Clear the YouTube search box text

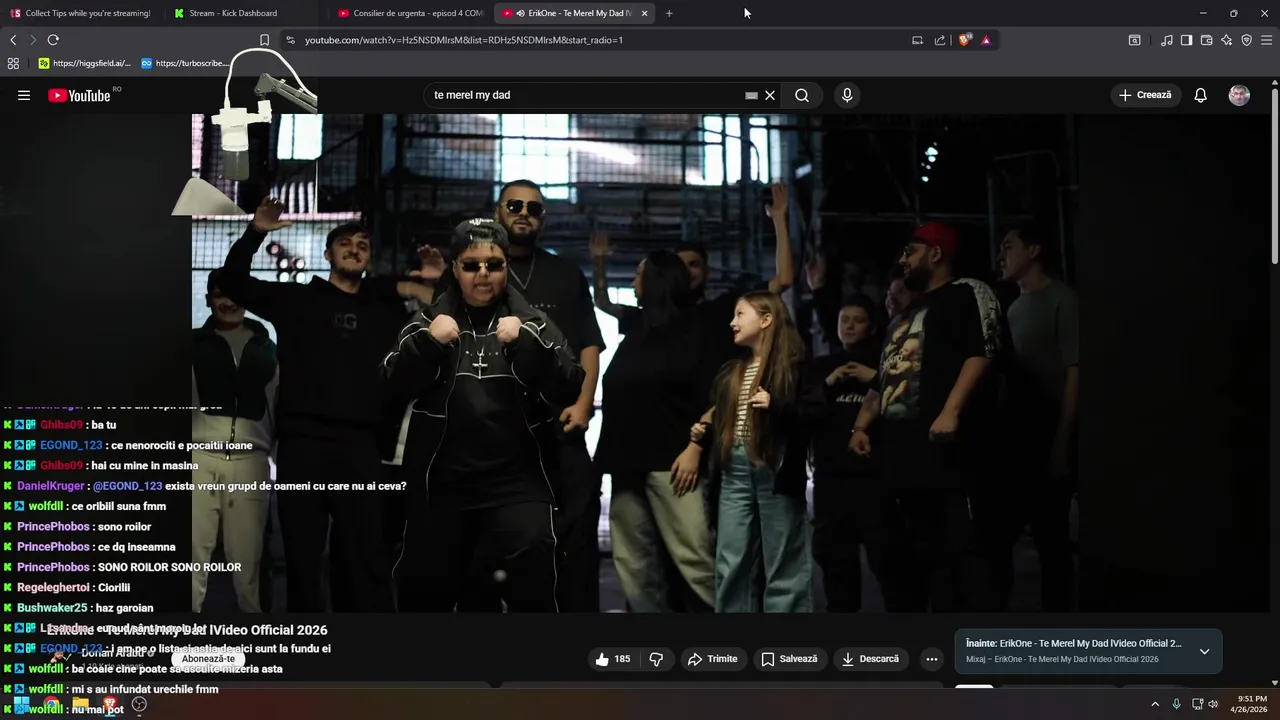pyautogui.click(x=770, y=95)
